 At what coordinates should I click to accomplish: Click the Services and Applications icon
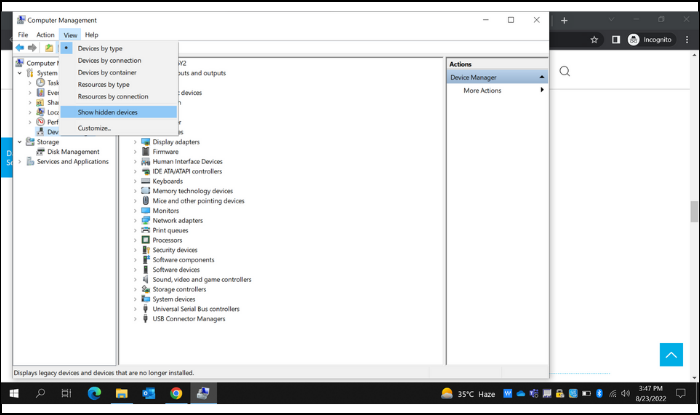coord(30,162)
